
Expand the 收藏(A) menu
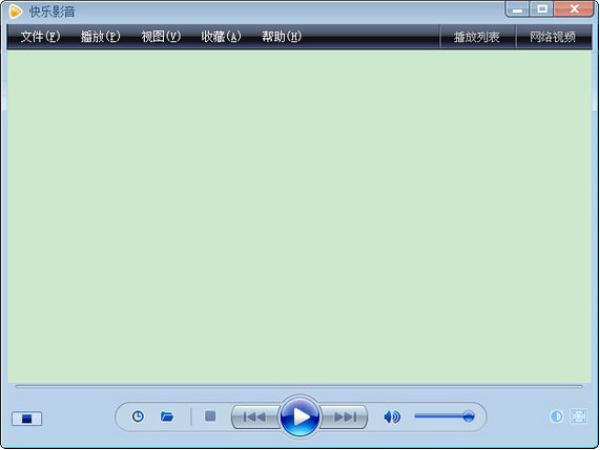pos(221,37)
